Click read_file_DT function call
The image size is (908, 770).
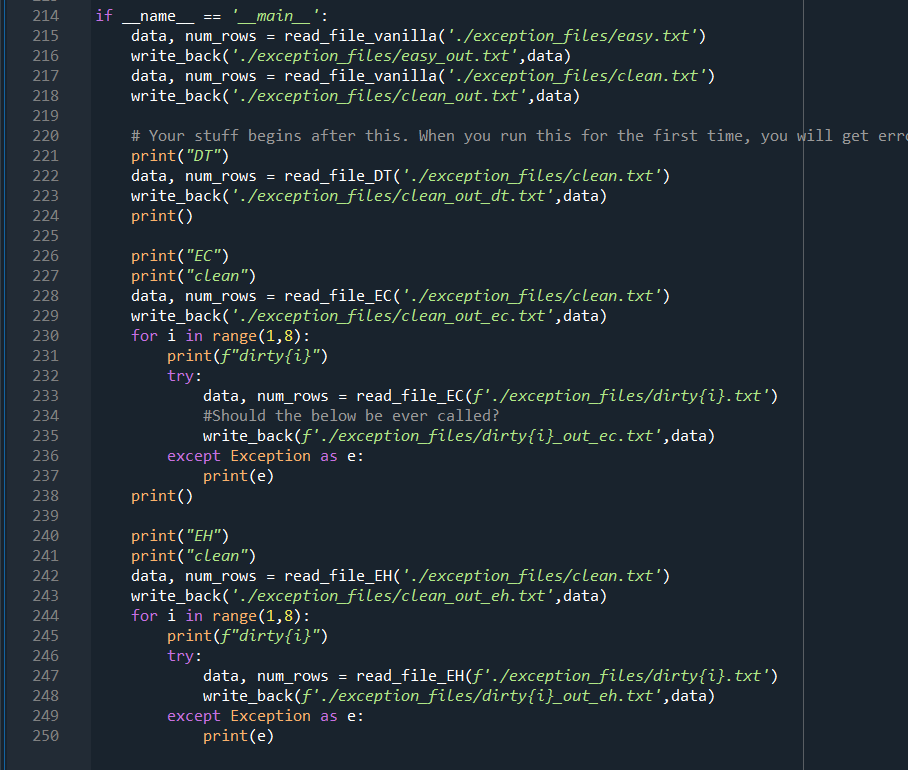pyautogui.click(x=477, y=175)
